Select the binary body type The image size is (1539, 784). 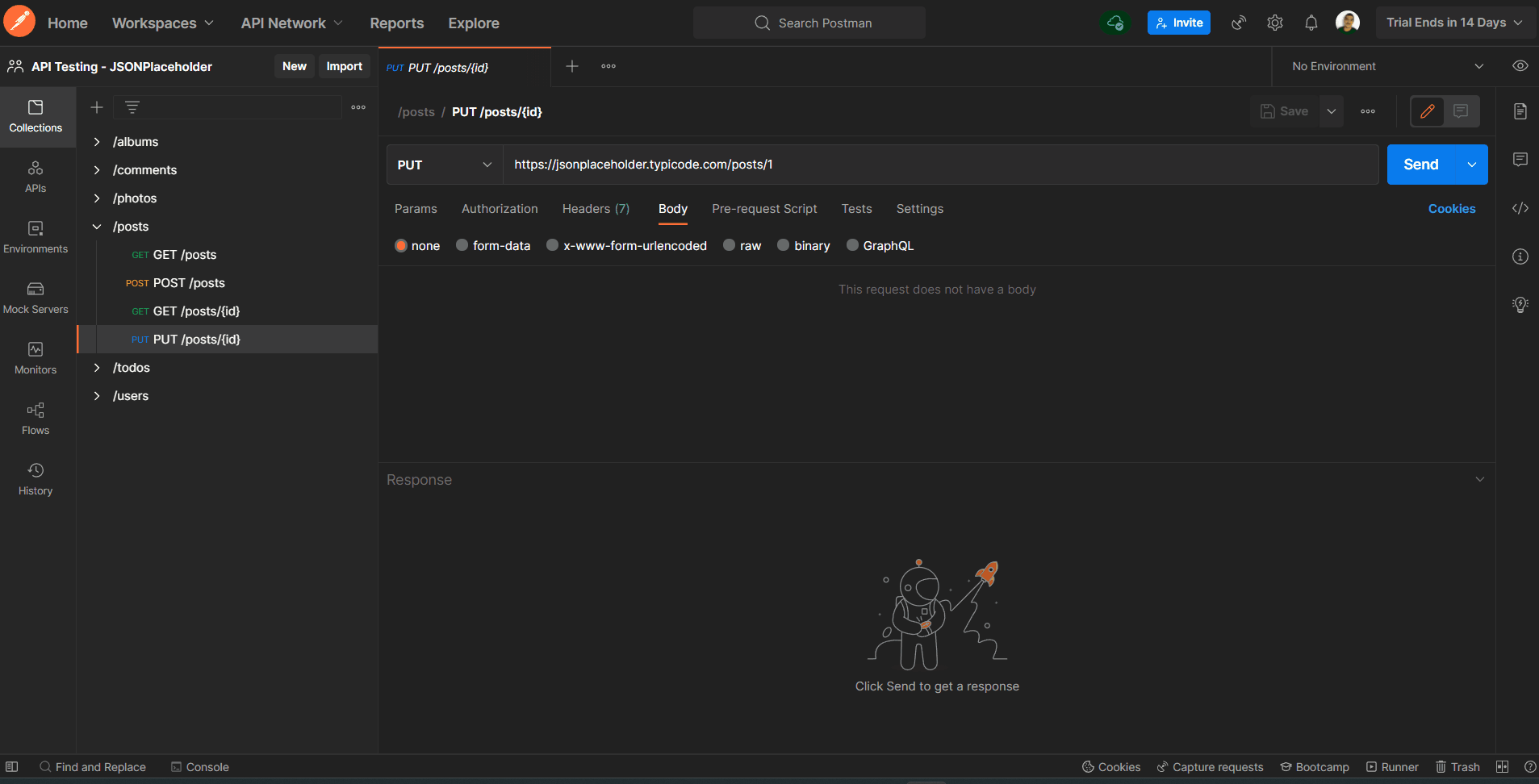click(784, 245)
